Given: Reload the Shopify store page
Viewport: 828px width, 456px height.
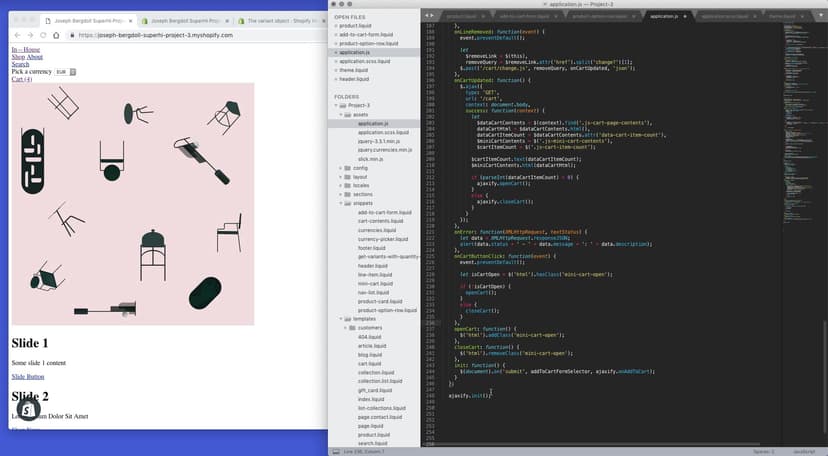Looking at the screenshot, I should coord(43,35).
